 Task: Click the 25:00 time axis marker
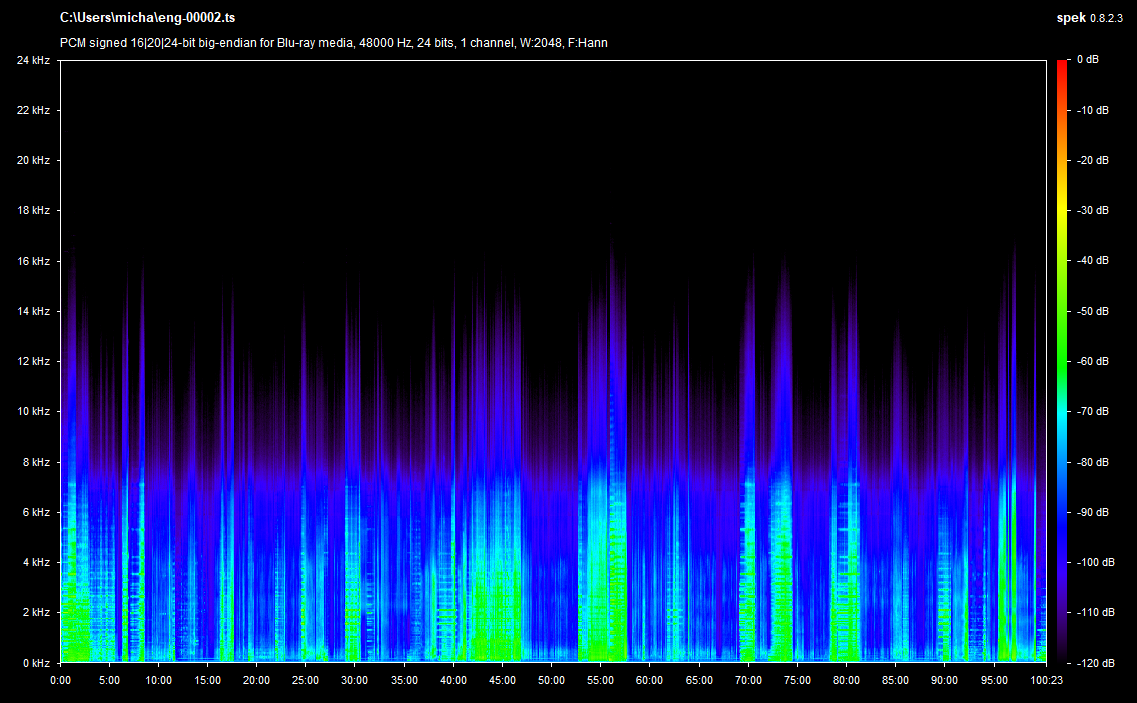tap(305, 679)
